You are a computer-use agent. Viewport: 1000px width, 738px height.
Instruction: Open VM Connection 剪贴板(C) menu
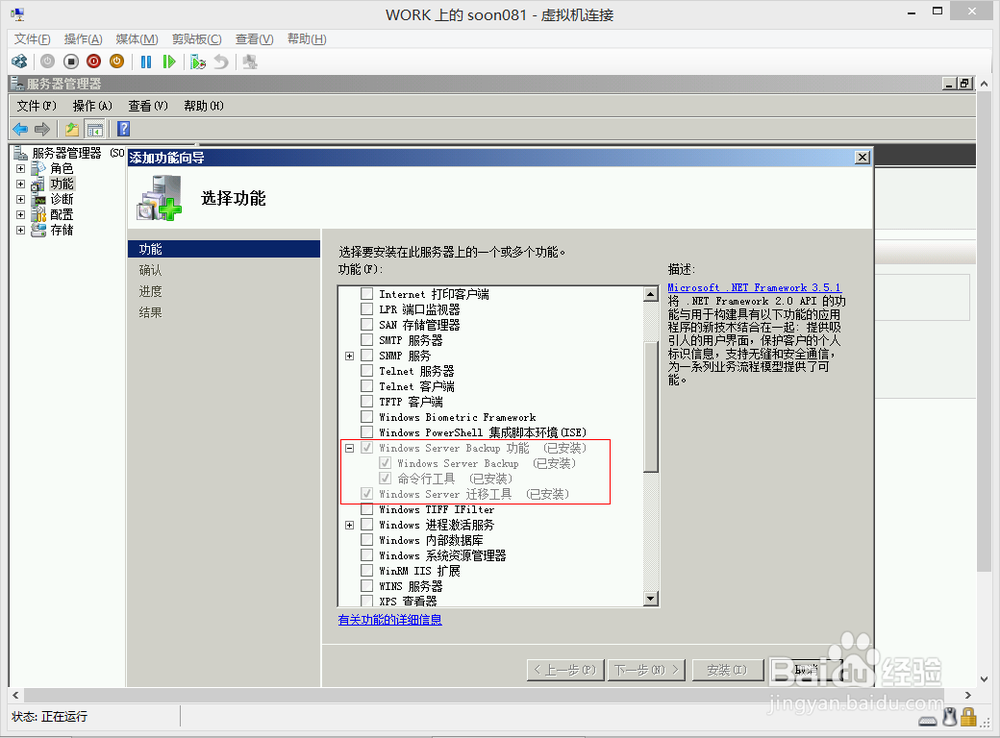(196, 40)
